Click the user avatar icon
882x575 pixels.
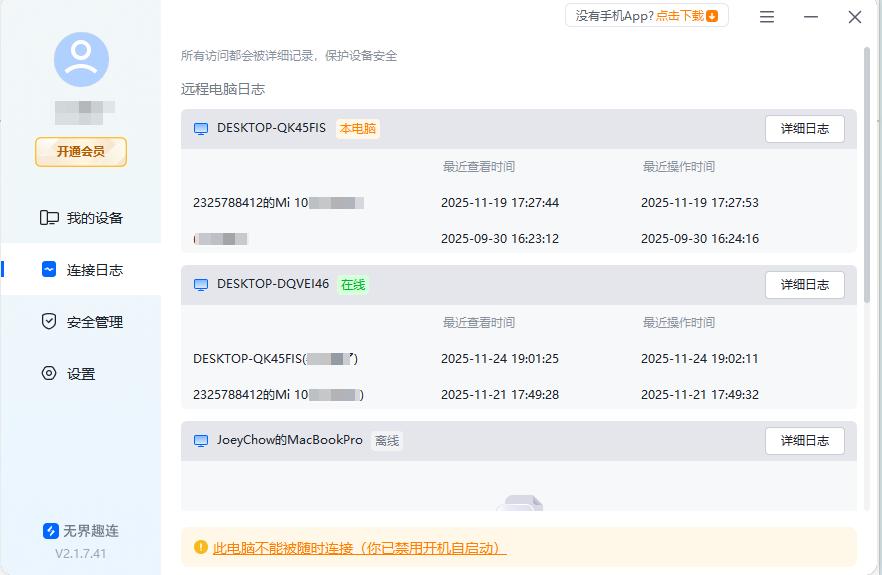click(82, 59)
